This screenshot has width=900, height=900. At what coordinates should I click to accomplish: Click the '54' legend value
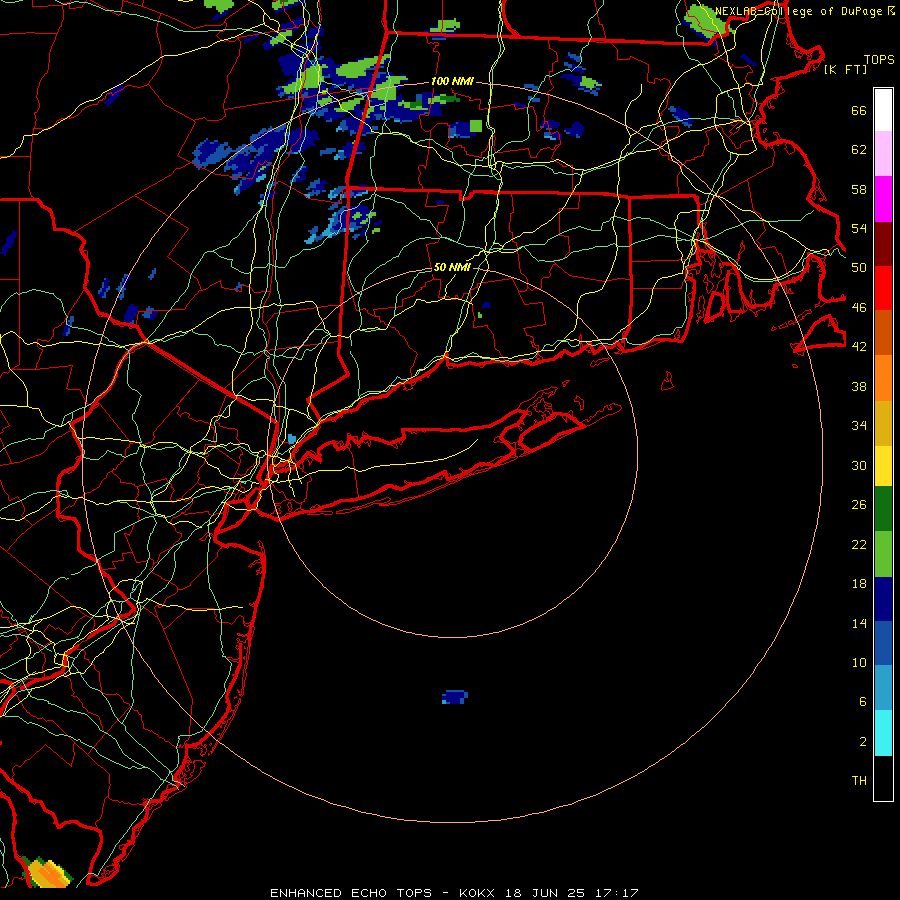859,228
